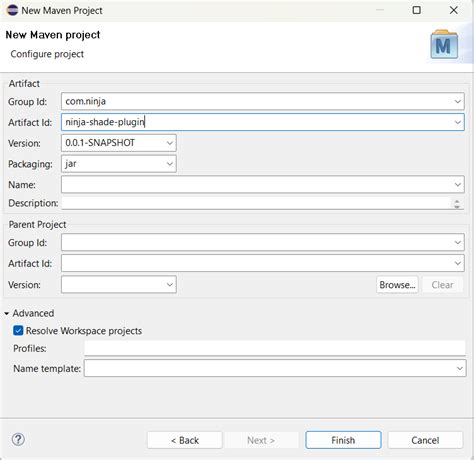Collapse the Advanced section

(7, 313)
